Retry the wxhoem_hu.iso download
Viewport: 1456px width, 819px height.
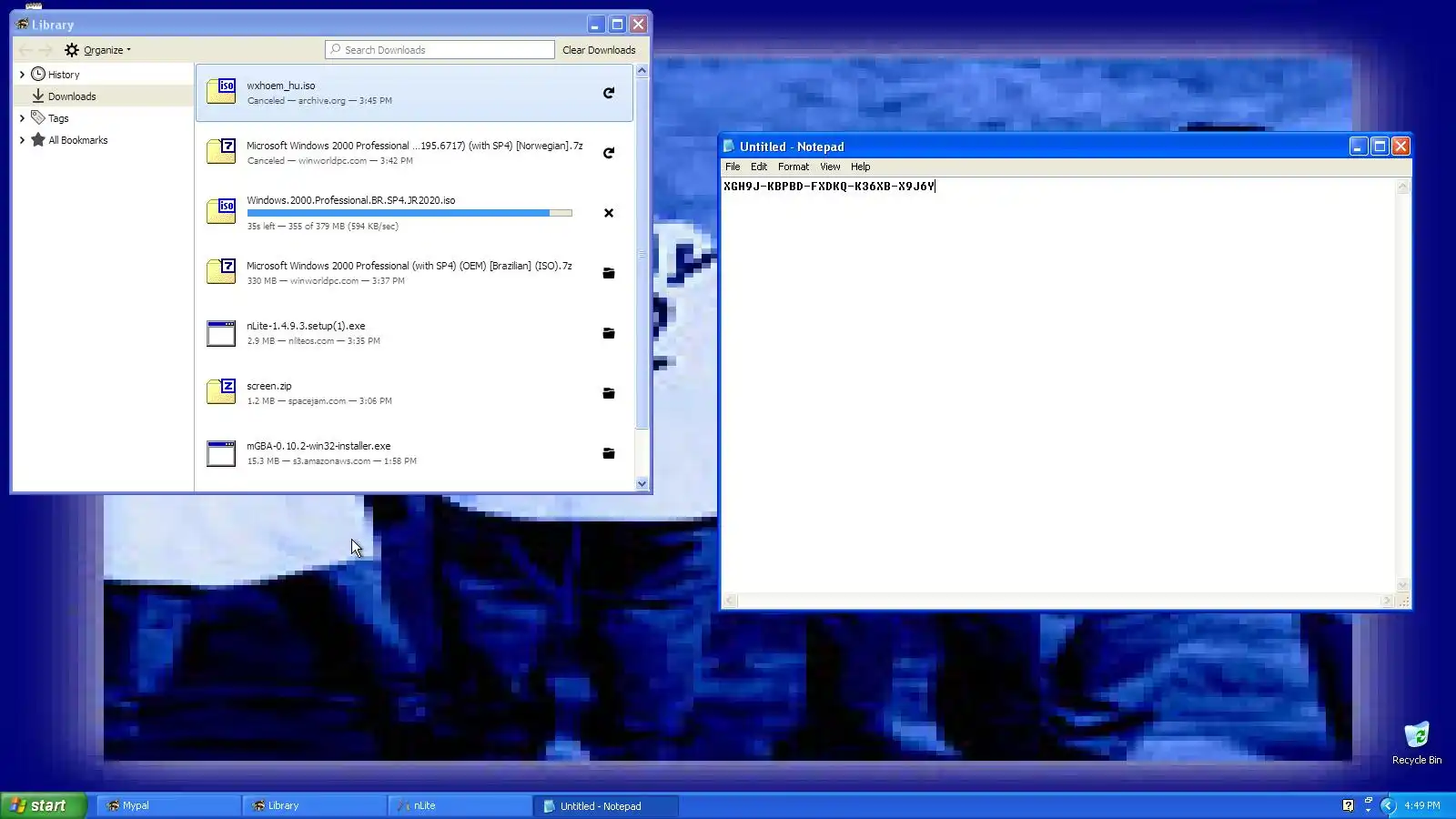[609, 93]
